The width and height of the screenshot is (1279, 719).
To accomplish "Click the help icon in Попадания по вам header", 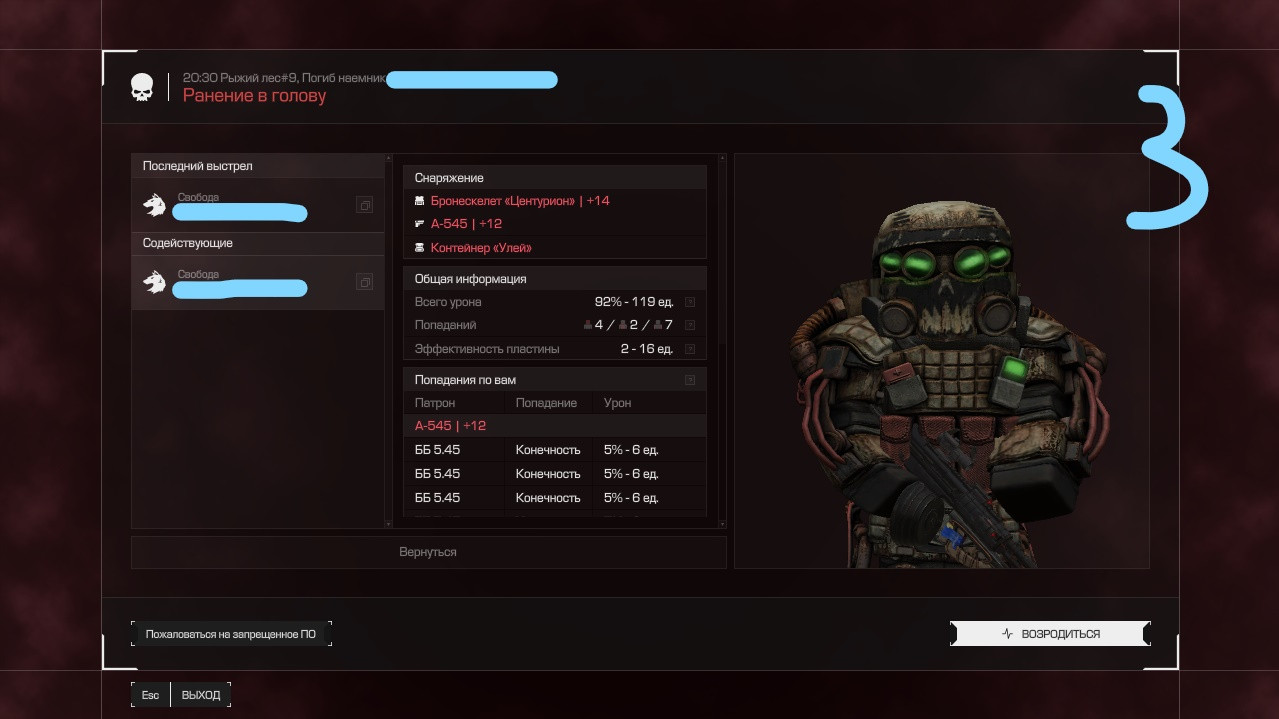I will coord(690,380).
